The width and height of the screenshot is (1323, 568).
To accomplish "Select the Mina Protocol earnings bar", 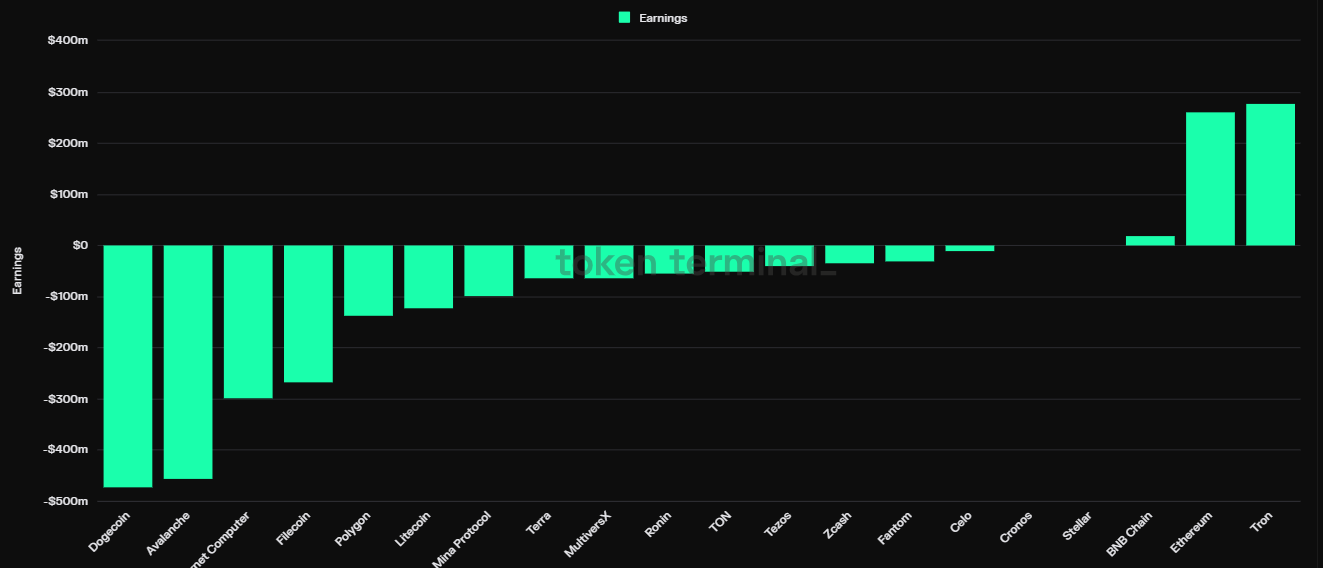I will point(489,271).
